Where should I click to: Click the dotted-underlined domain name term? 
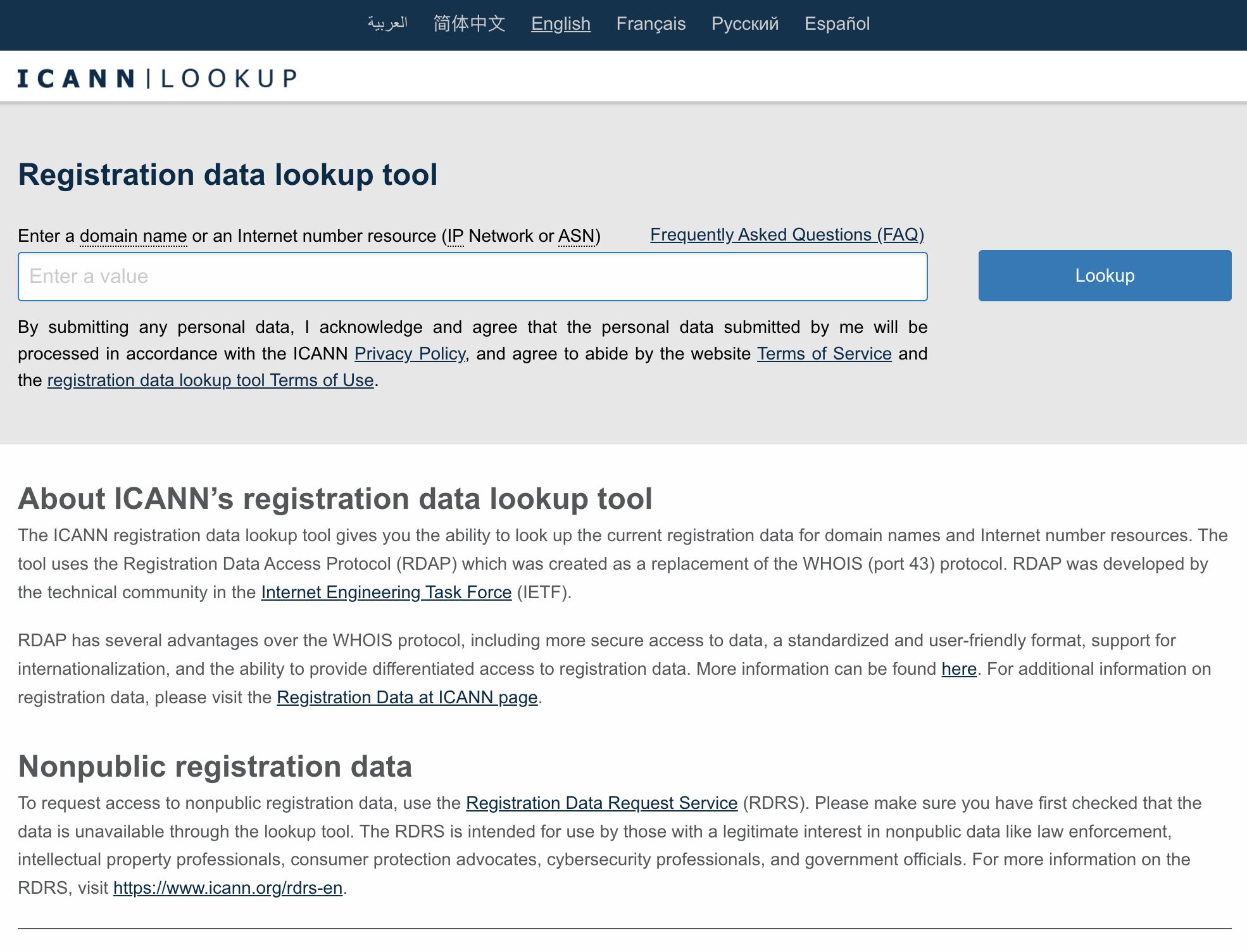[x=133, y=236]
